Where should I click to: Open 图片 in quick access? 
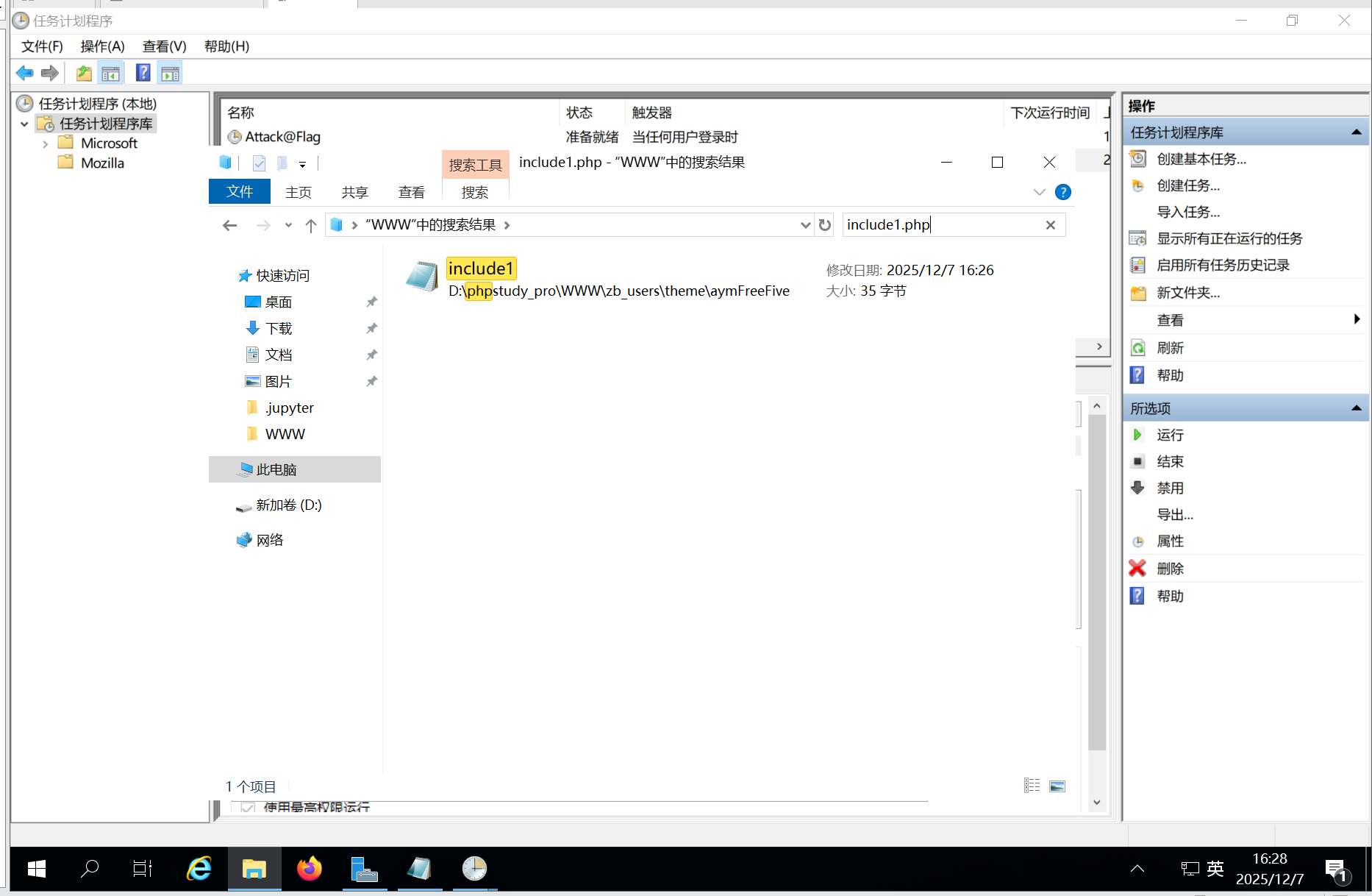tap(279, 381)
